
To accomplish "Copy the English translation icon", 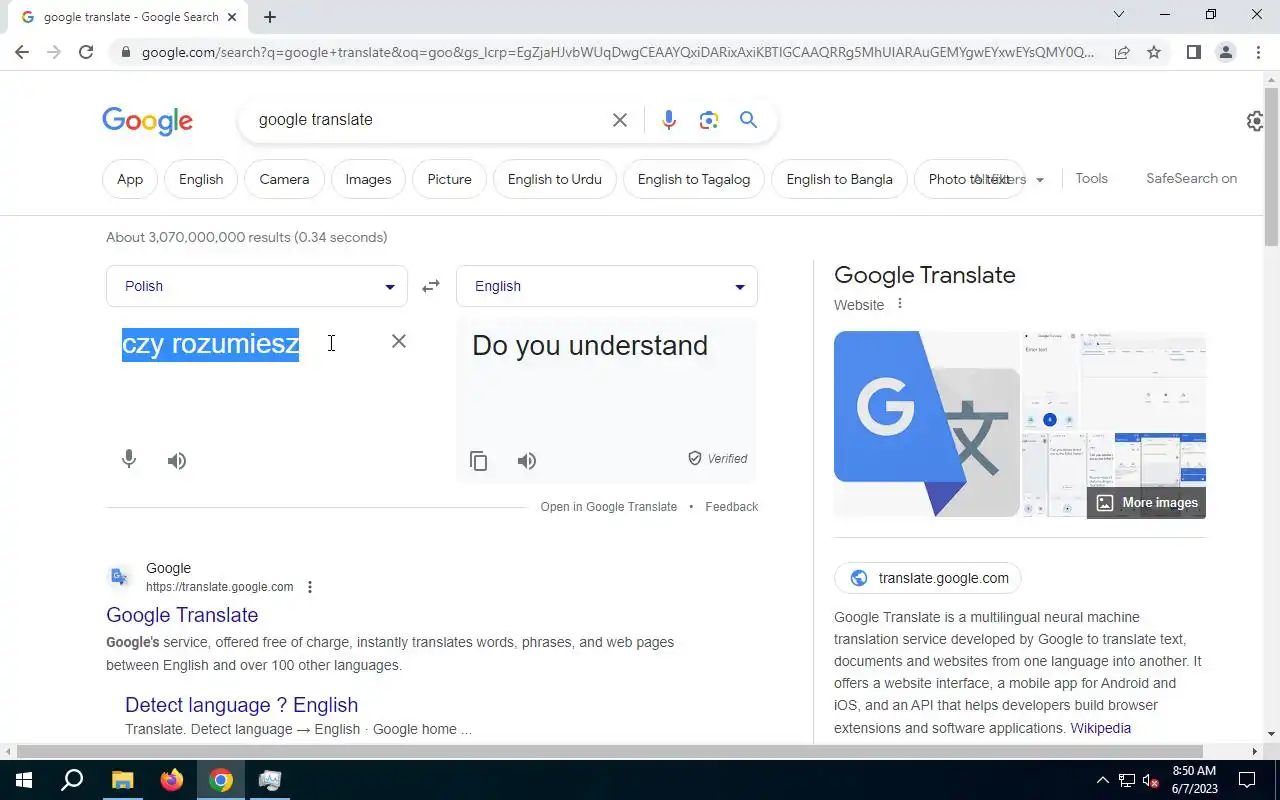I will click(x=479, y=461).
